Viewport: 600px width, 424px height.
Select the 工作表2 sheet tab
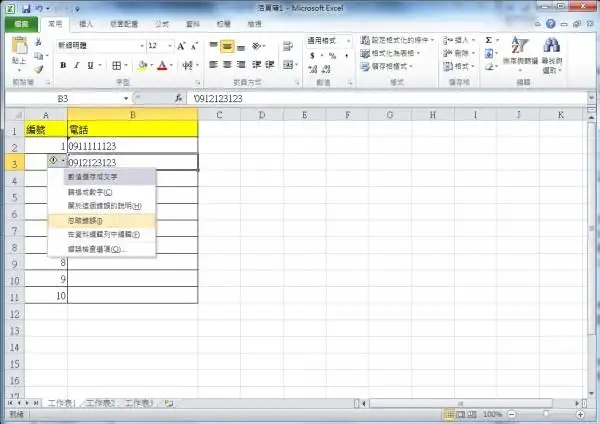(x=100, y=403)
